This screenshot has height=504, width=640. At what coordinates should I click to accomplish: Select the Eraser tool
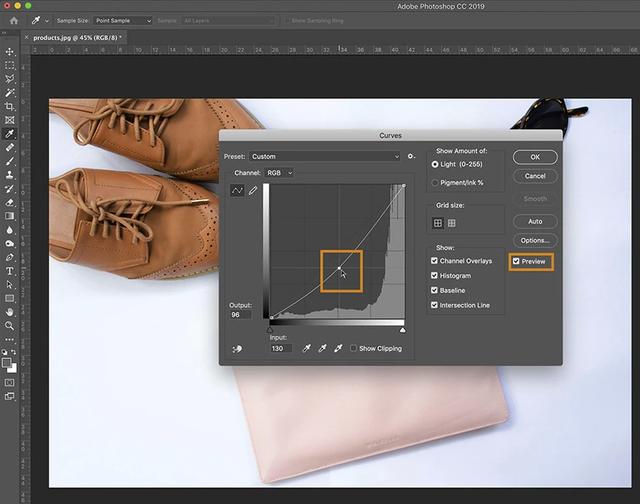click(x=9, y=202)
